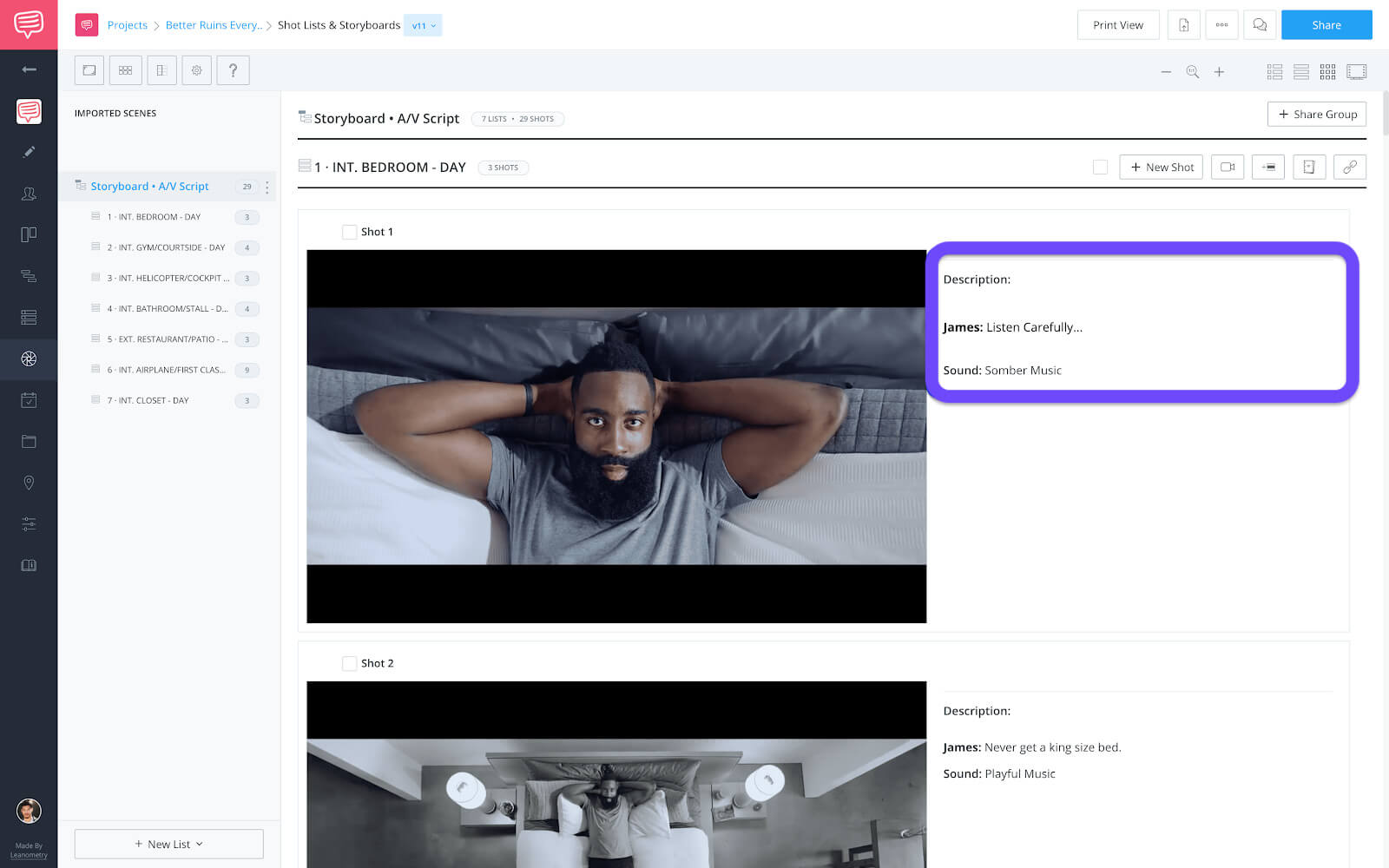1389x868 pixels.
Task: Select 4 · INT. BATHROOM/STALL list
Action: coord(168,308)
